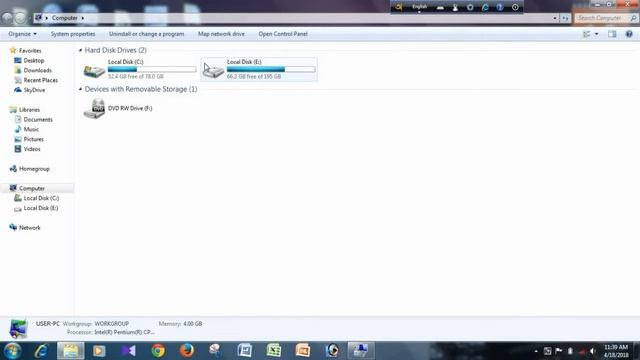Open Windows Explorer taskbar icon

71,351
